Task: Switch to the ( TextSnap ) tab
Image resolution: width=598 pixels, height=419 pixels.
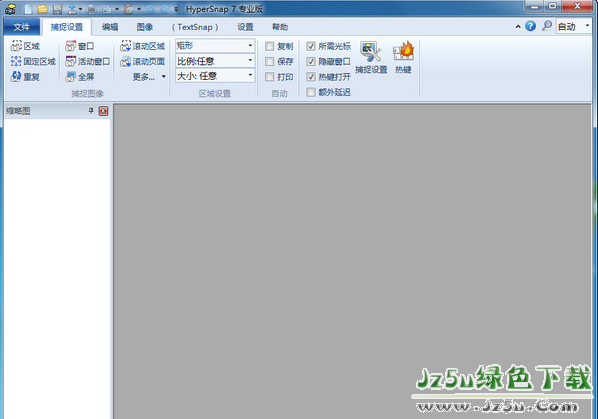Action: [x=195, y=27]
